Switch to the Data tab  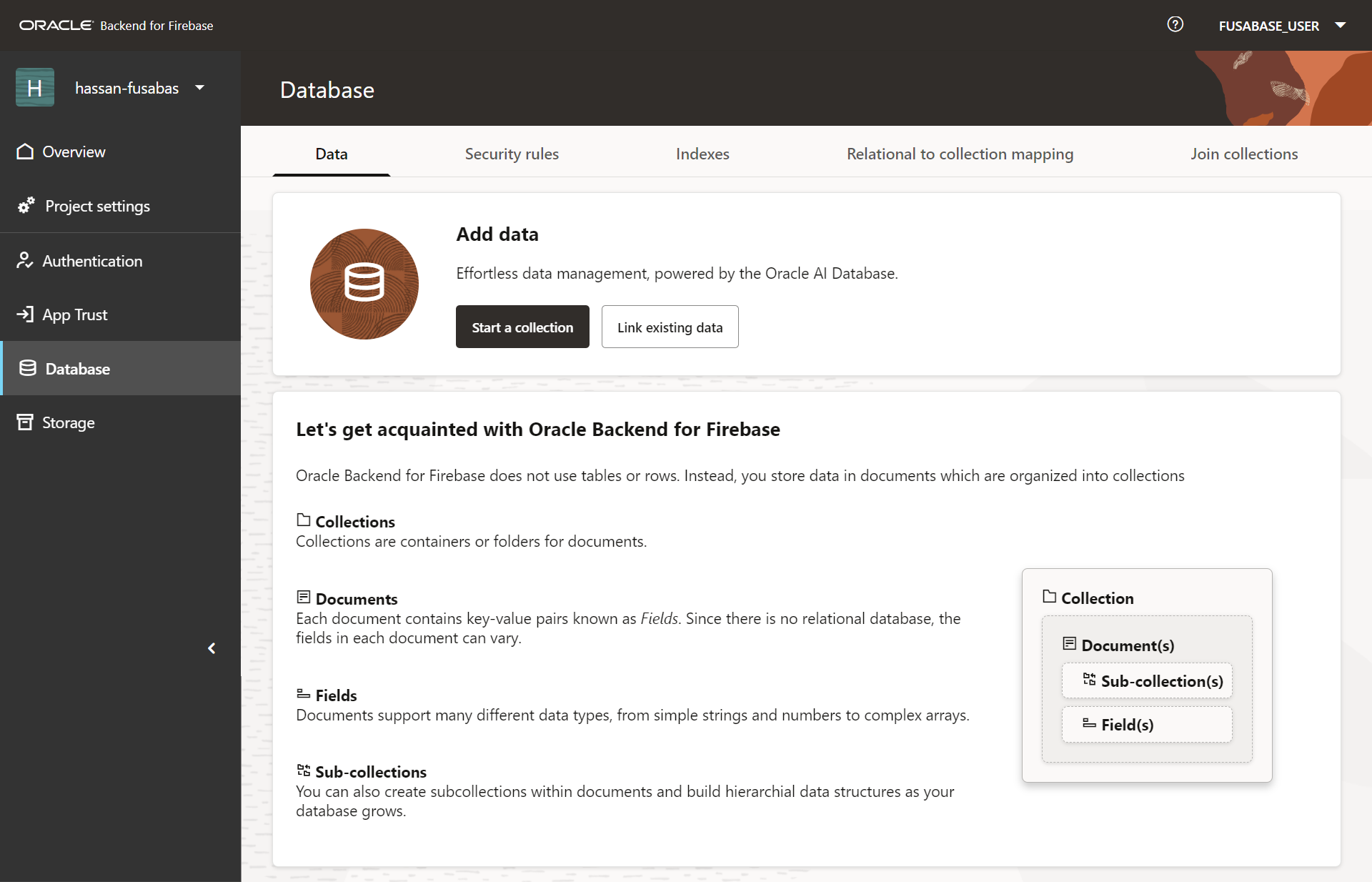click(x=332, y=154)
